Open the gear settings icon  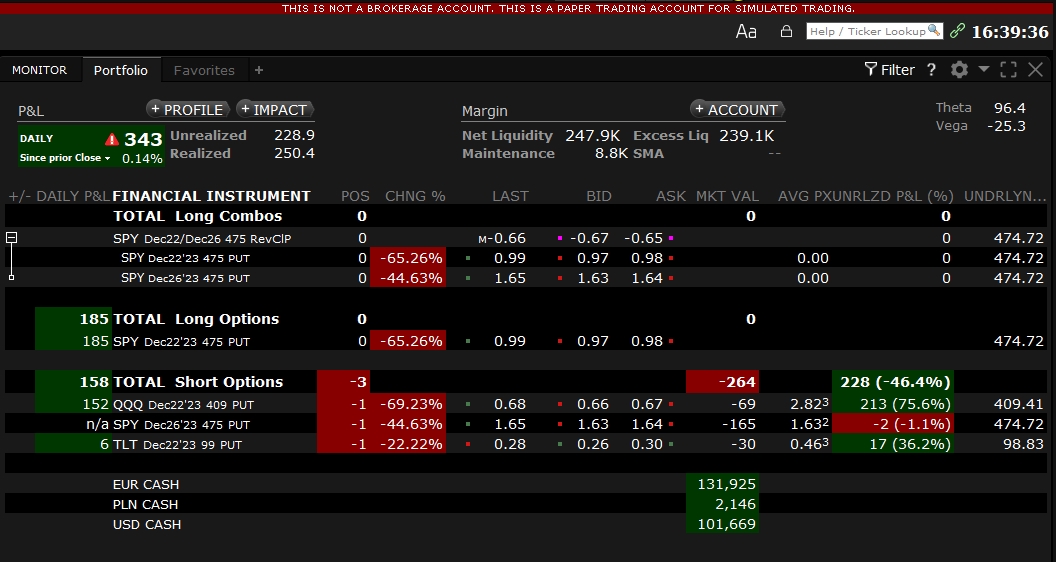point(959,69)
